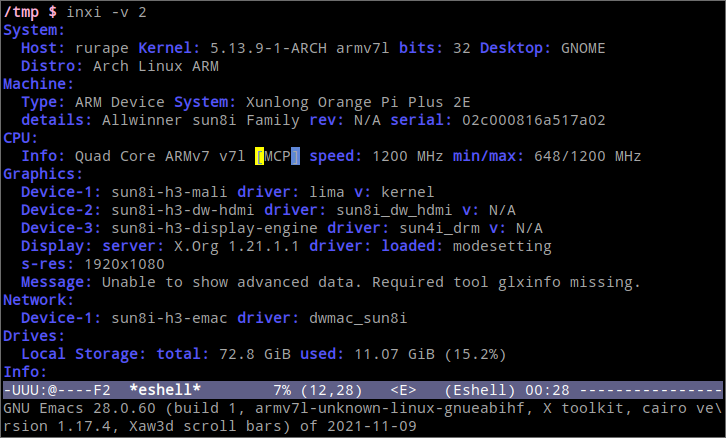Screen dimensions: 726x438
Task: Click the 'modesetting' loaded driver
Action: click(x=502, y=246)
